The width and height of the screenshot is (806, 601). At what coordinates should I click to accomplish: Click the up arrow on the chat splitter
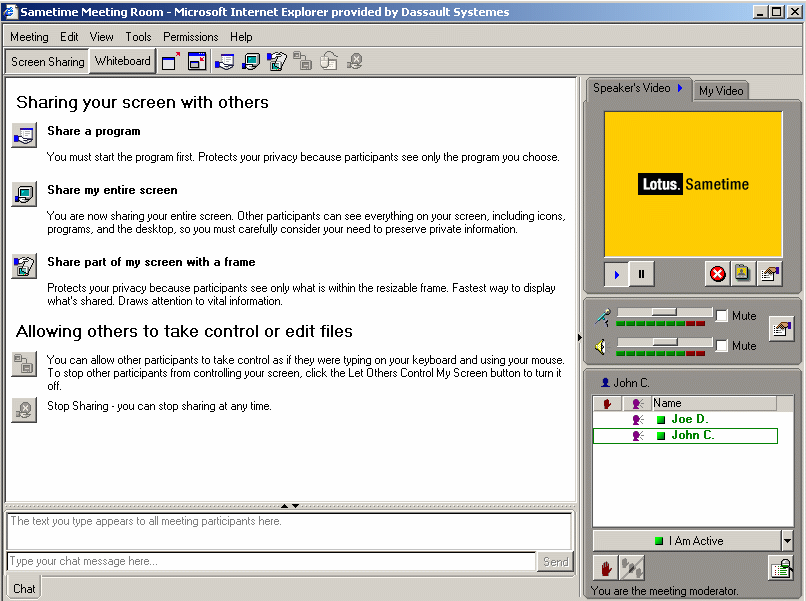[x=285, y=506]
